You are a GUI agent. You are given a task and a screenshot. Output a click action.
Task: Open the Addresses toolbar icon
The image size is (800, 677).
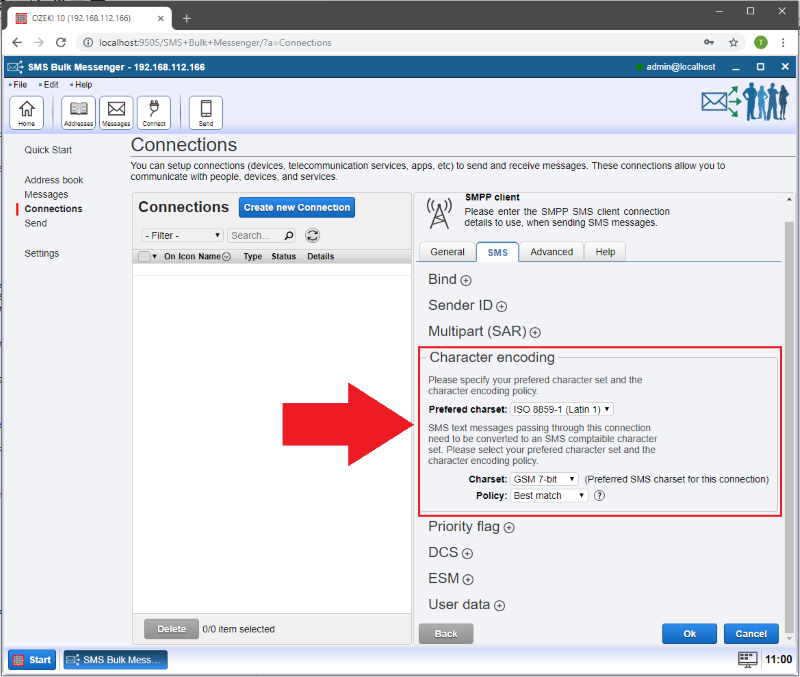pyautogui.click(x=78, y=112)
